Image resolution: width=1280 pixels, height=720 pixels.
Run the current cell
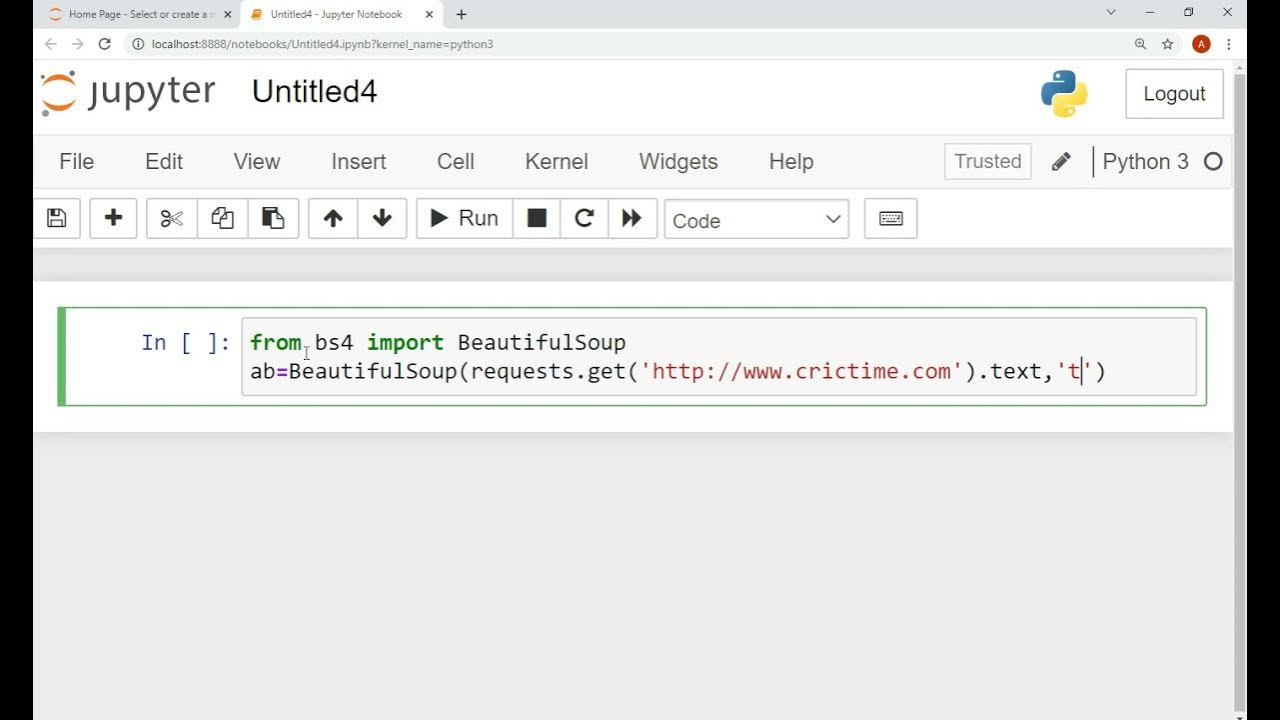tap(464, 219)
